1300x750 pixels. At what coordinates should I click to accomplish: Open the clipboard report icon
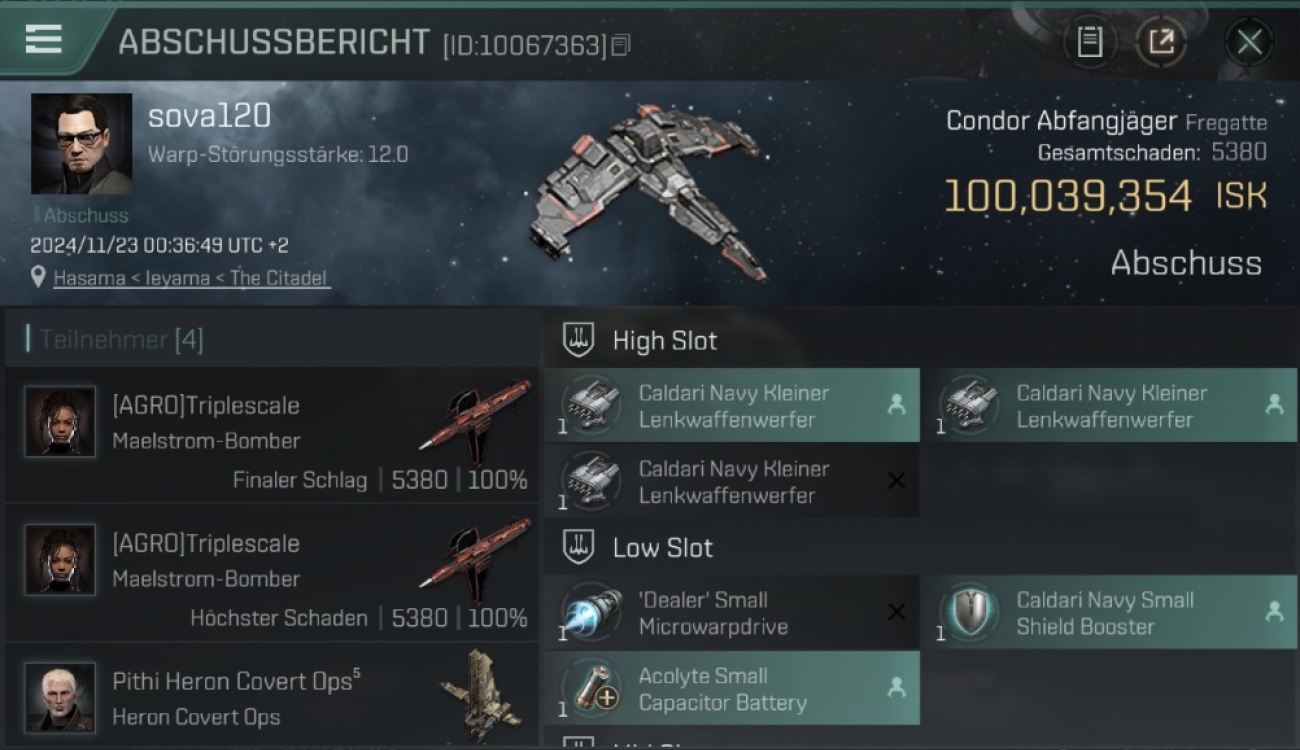(x=1089, y=42)
